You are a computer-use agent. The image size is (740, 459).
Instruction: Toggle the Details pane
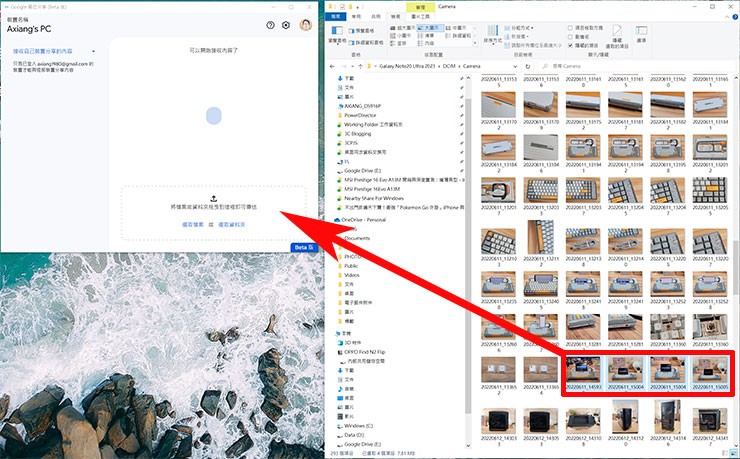366,42
